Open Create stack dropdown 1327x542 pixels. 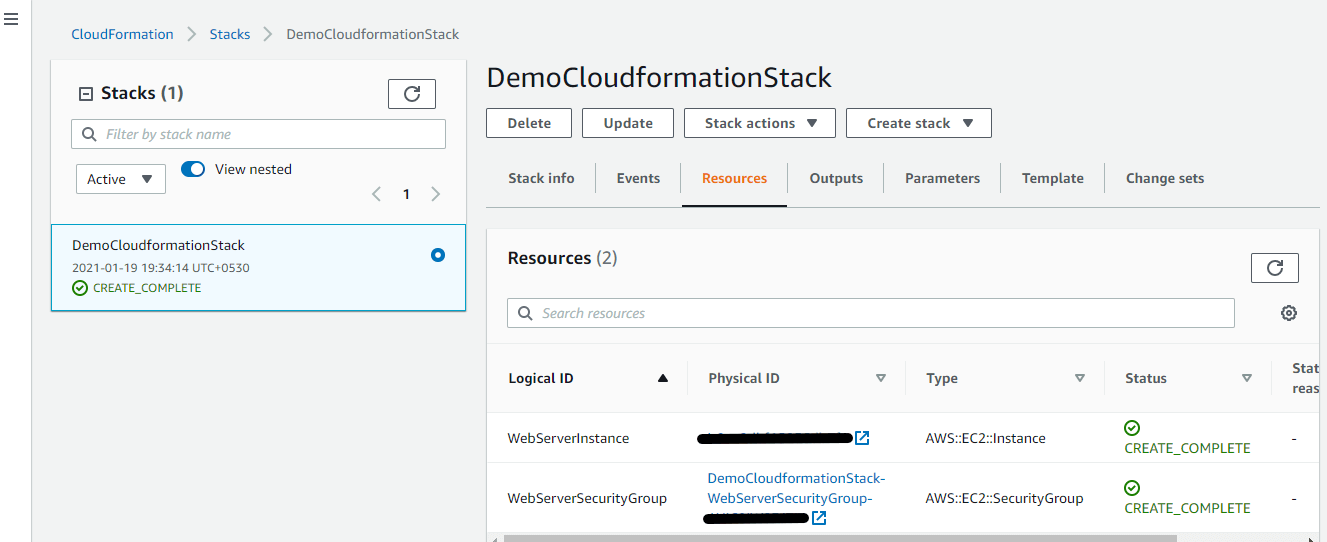coord(919,123)
